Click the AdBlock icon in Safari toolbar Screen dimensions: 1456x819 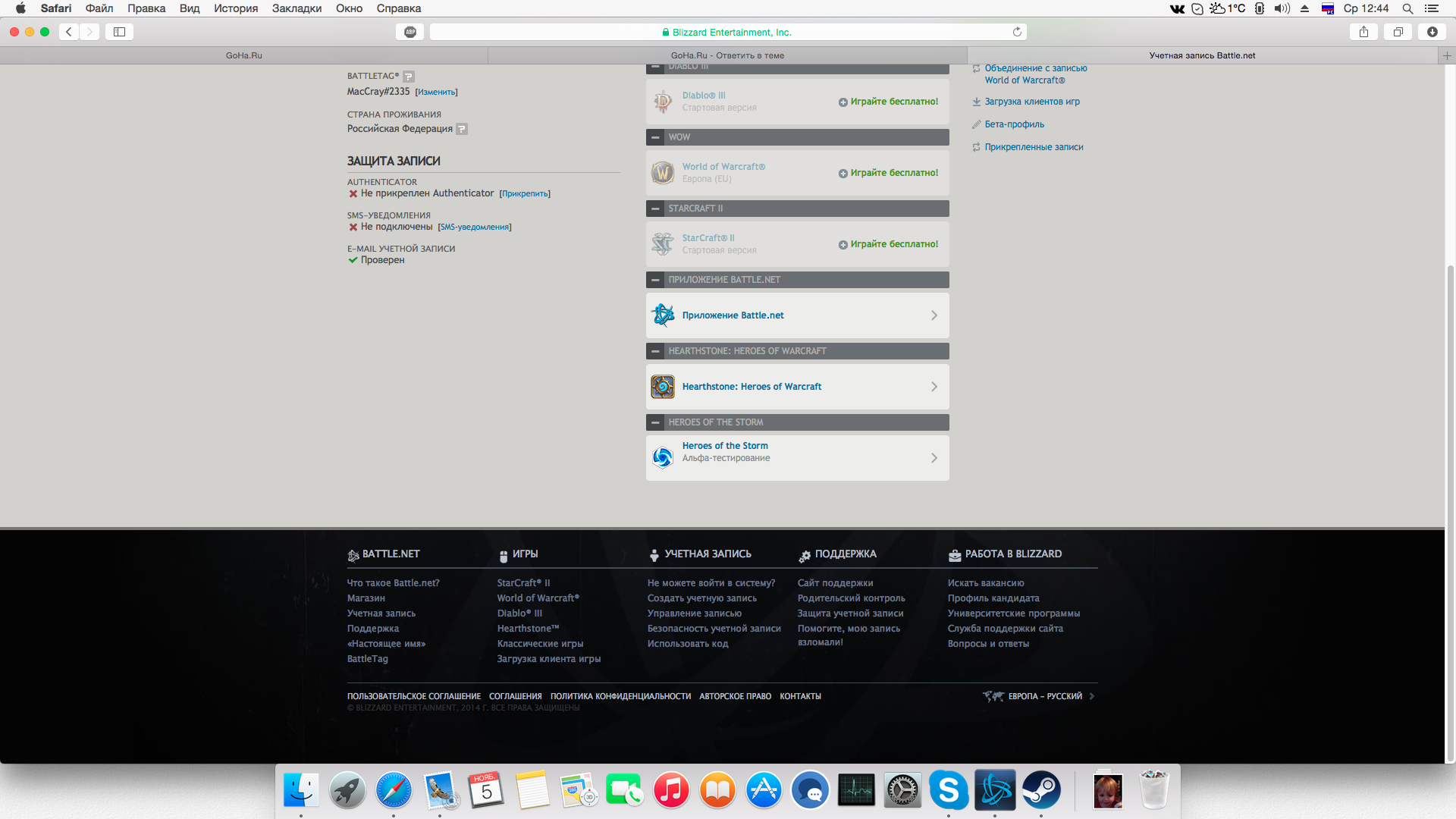point(410,32)
